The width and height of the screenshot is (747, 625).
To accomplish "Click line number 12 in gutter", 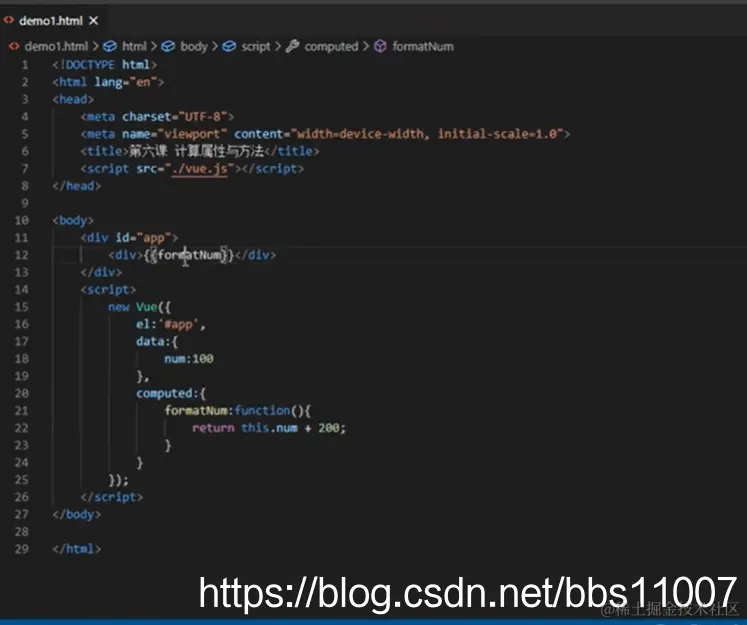I will click(21, 255).
